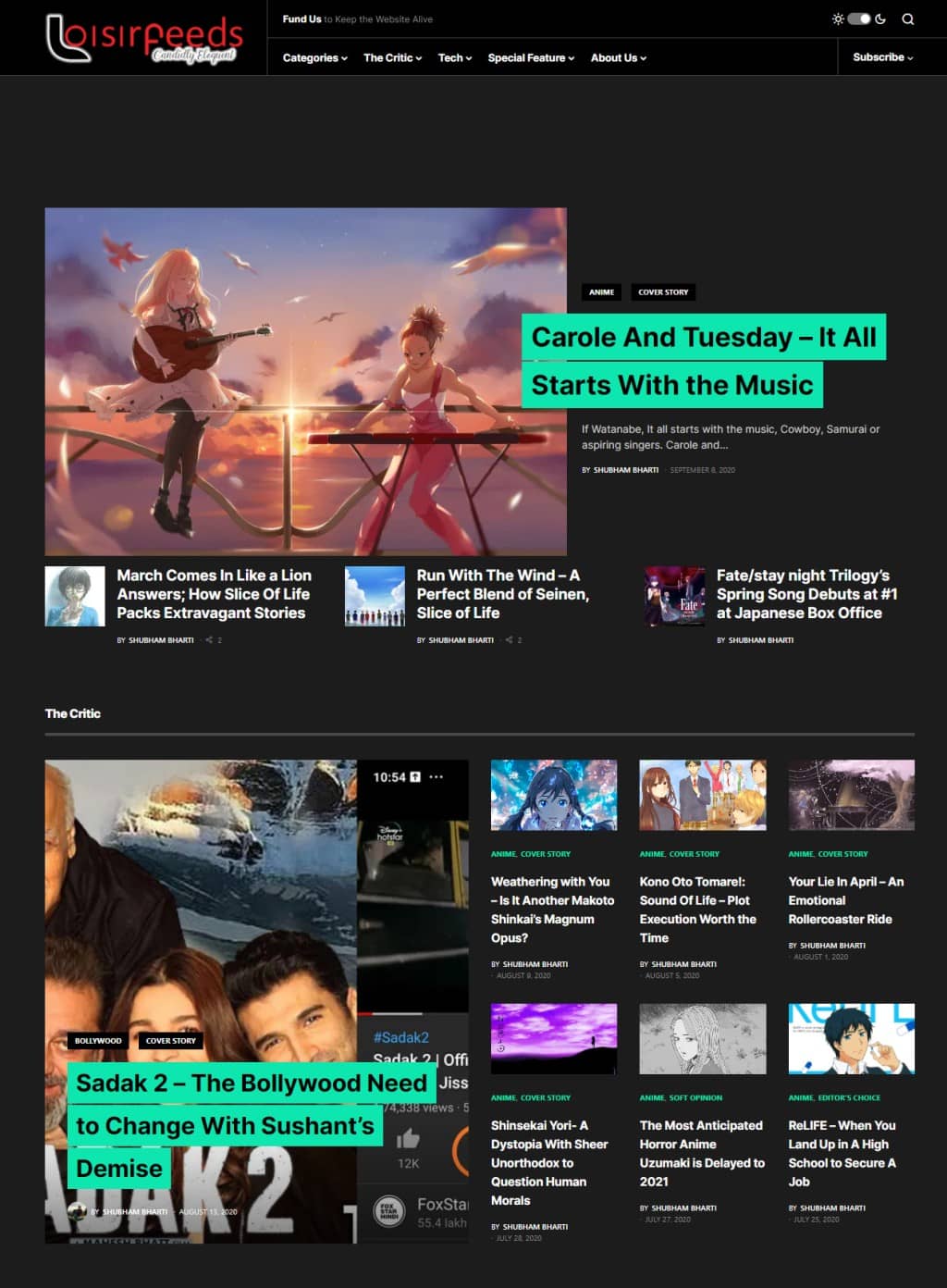947x1288 pixels.
Task: Open ReLIFE thumbnail image
Action: pos(852,1039)
